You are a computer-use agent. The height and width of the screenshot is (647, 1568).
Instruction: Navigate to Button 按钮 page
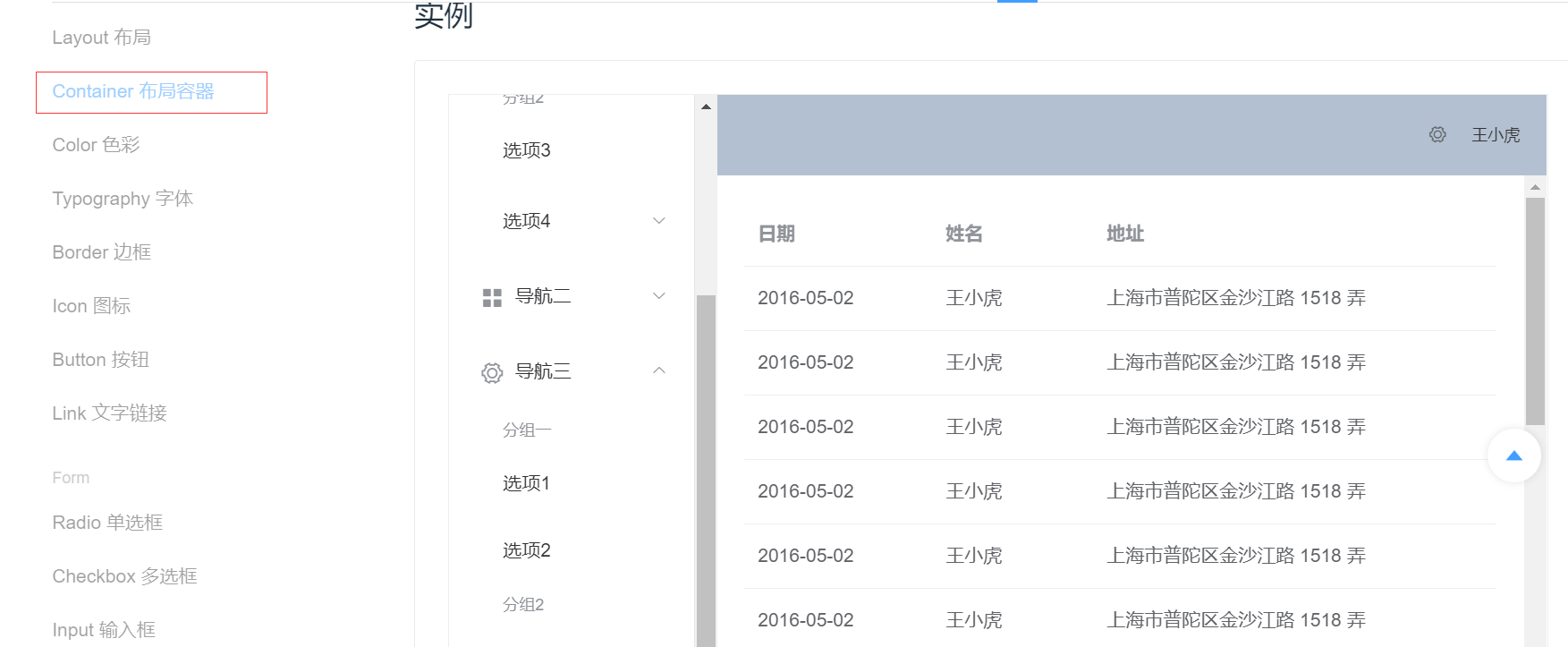pyautogui.click(x=100, y=360)
